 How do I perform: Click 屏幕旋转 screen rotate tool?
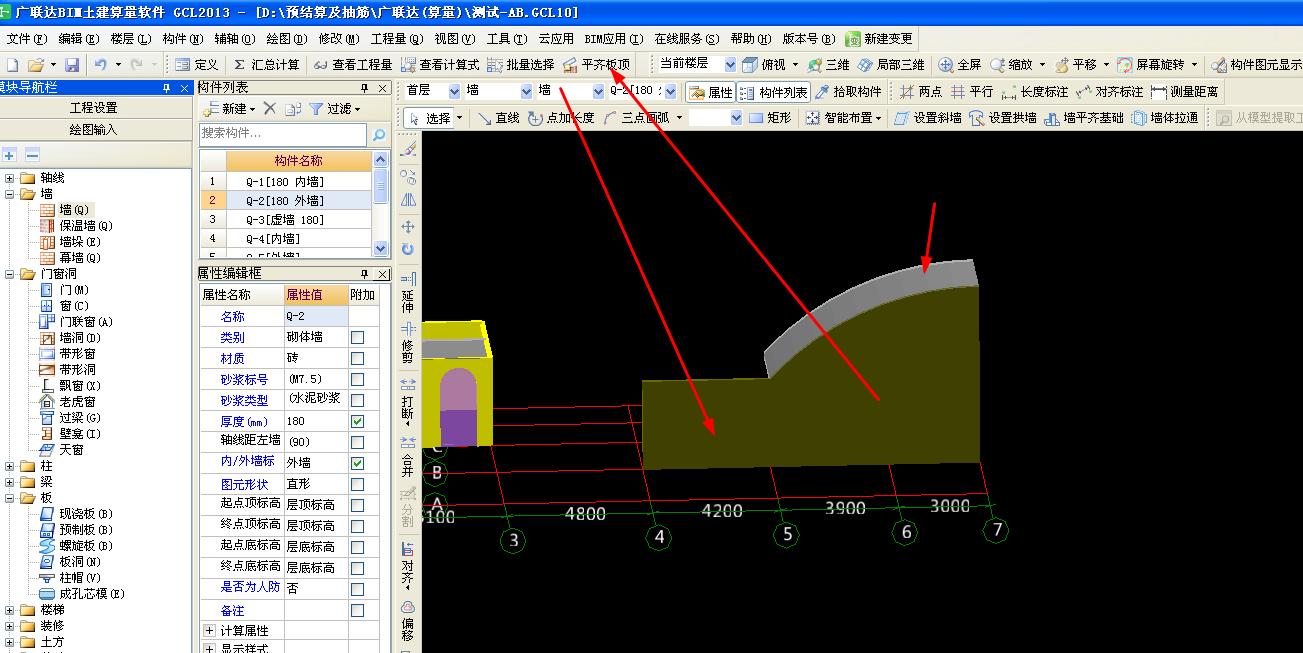[1151, 65]
